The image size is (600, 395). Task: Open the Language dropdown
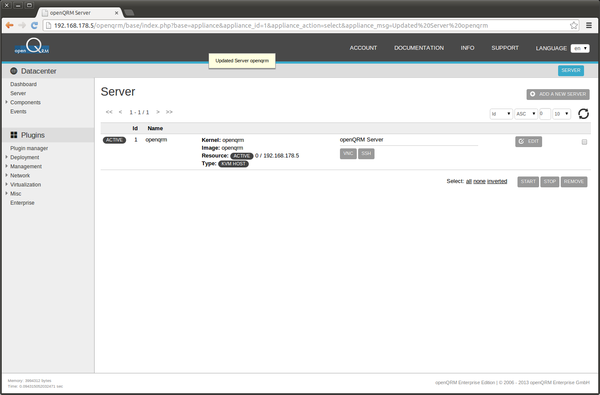click(x=580, y=48)
